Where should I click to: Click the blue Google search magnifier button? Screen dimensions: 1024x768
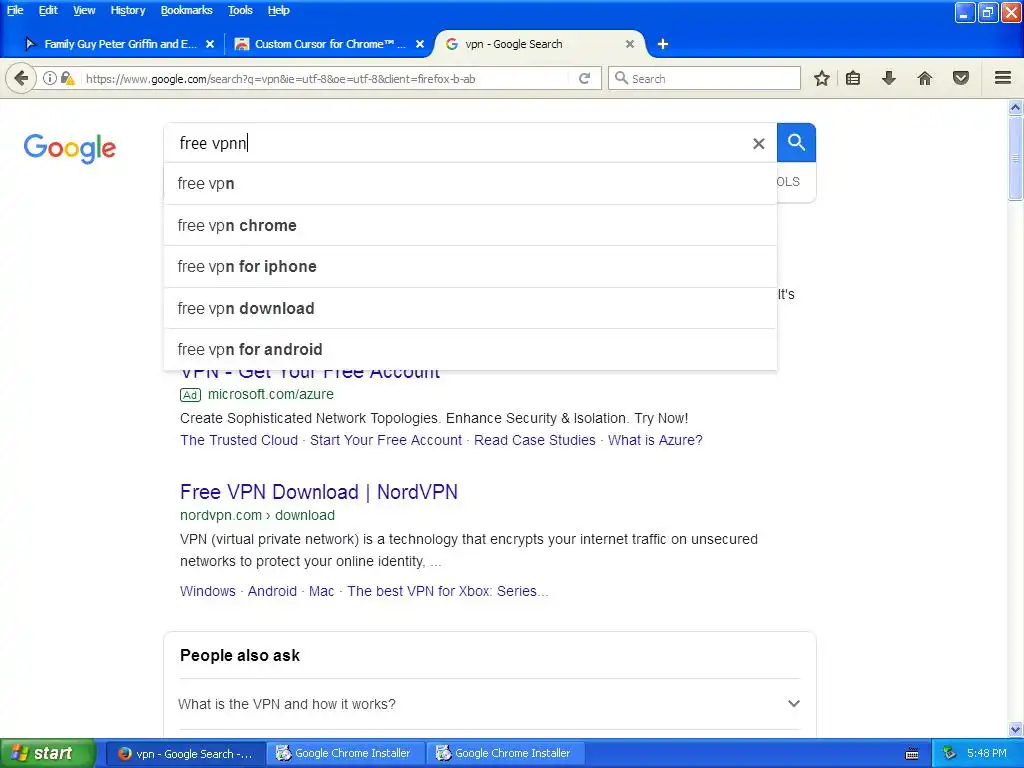pyautogui.click(x=796, y=142)
